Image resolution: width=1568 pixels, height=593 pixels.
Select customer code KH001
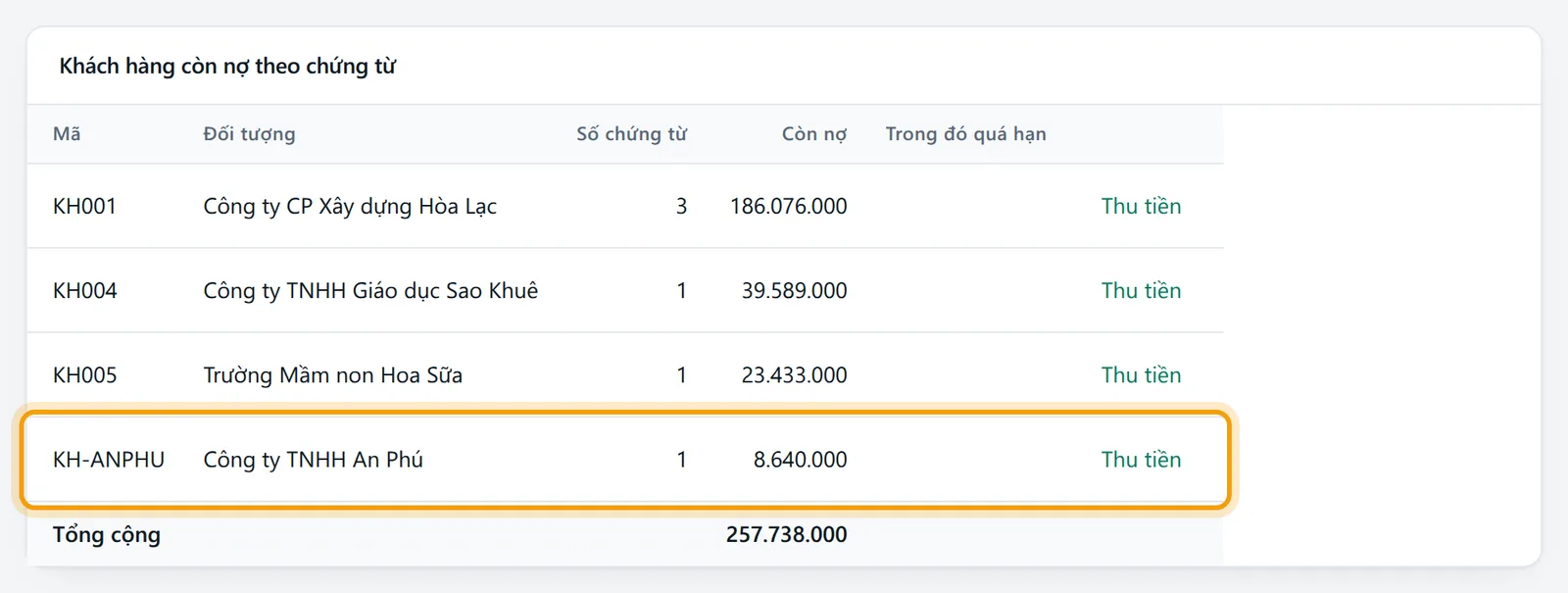pos(84,206)
